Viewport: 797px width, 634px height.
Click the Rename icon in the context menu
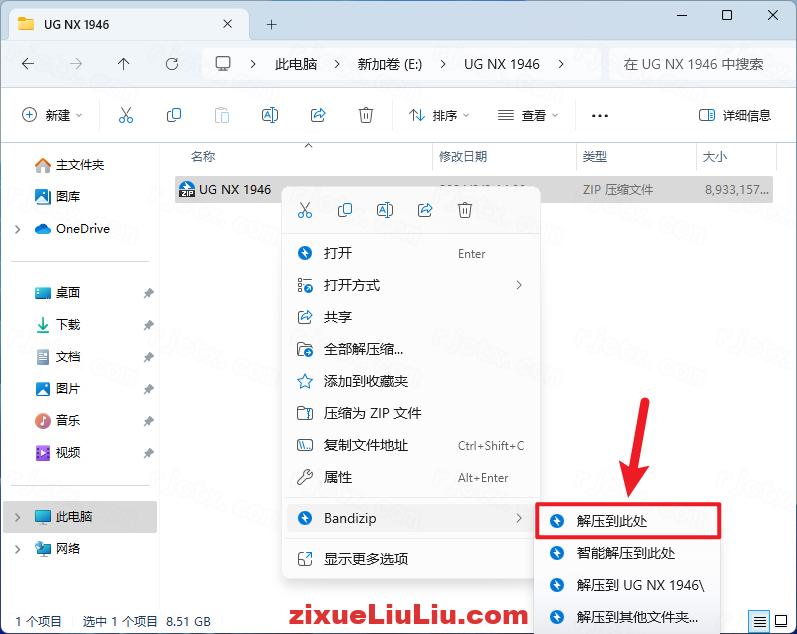point(385,210)
